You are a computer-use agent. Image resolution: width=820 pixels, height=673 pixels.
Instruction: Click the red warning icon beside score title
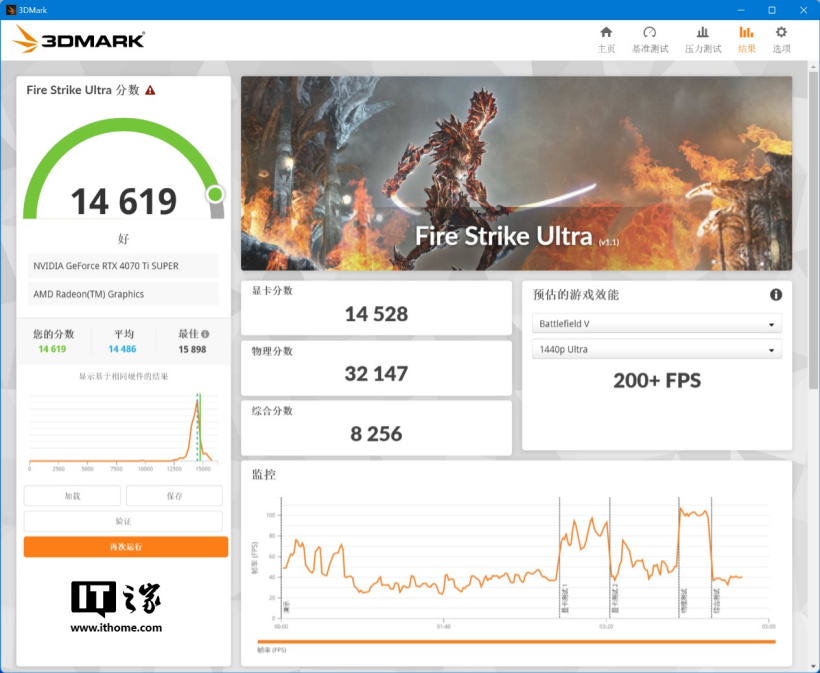click(x=150, y=90)
